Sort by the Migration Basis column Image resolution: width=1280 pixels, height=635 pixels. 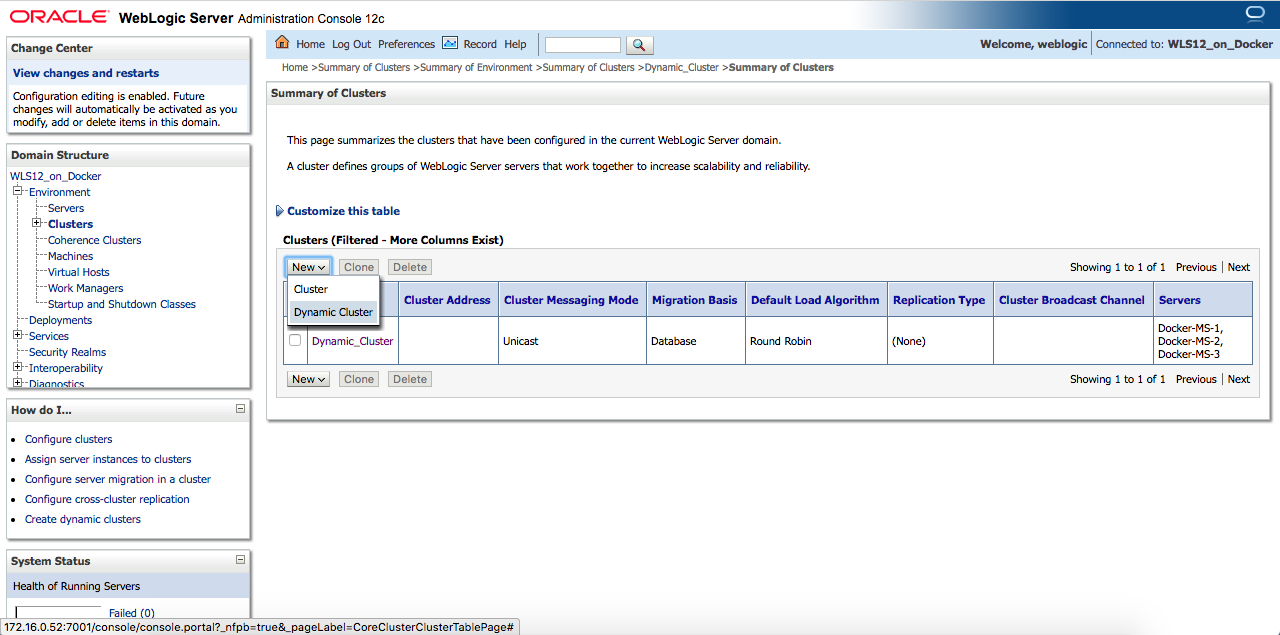pos(694,300)
